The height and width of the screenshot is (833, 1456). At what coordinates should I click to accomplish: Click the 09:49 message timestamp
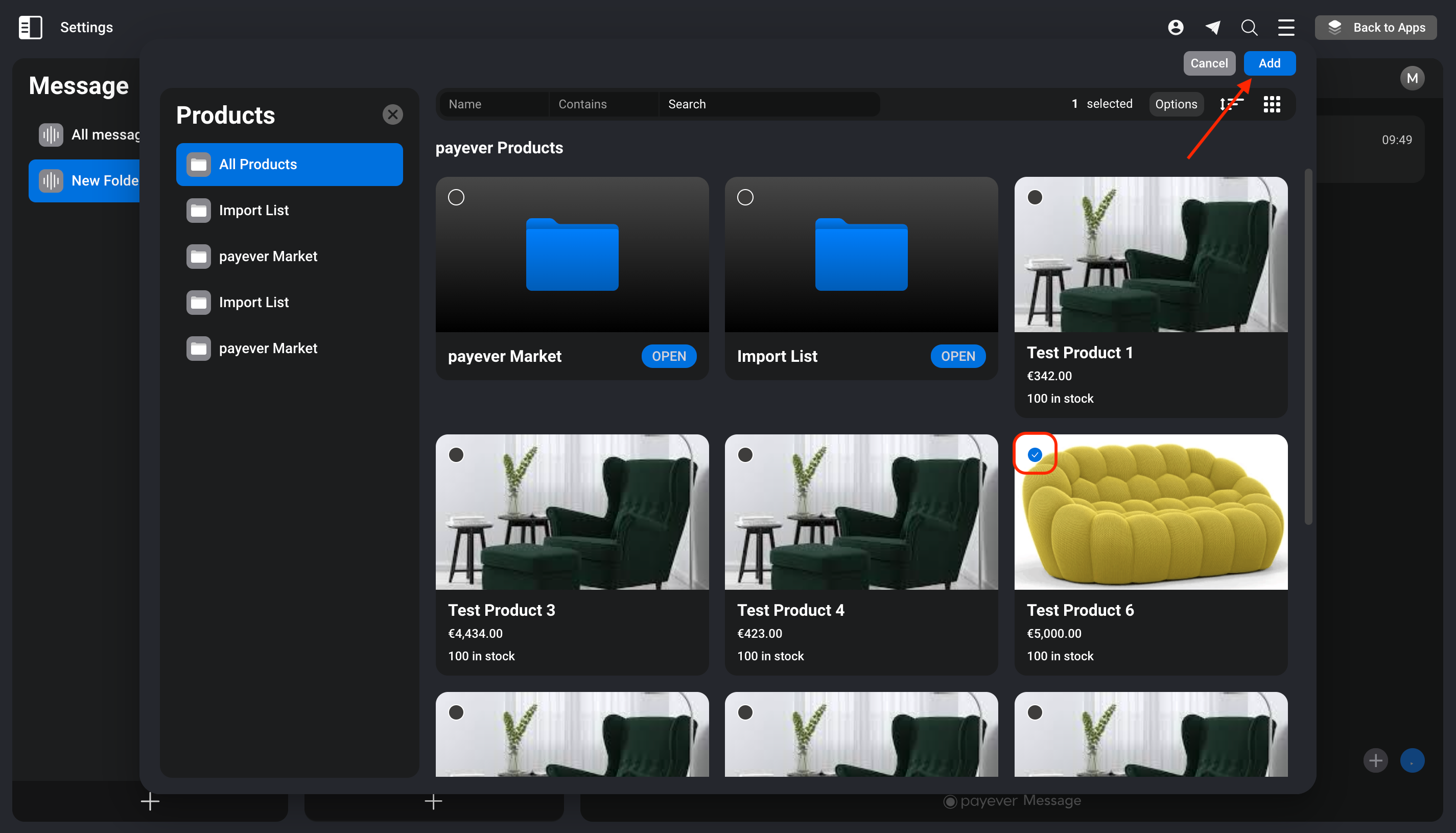tap(1397, 140)
